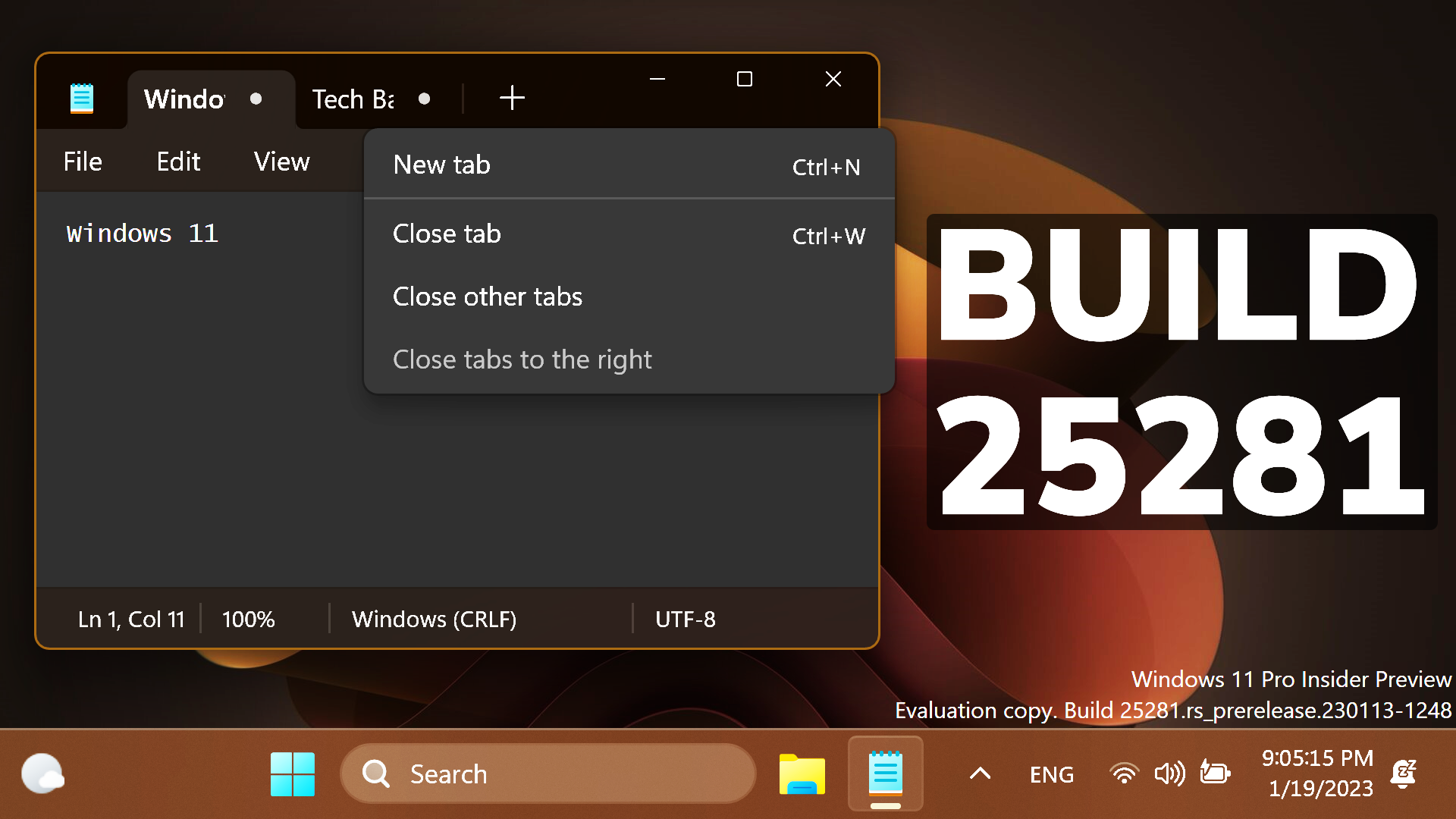Open the View menu
1456x819 pixels.
tap(281, 161)
